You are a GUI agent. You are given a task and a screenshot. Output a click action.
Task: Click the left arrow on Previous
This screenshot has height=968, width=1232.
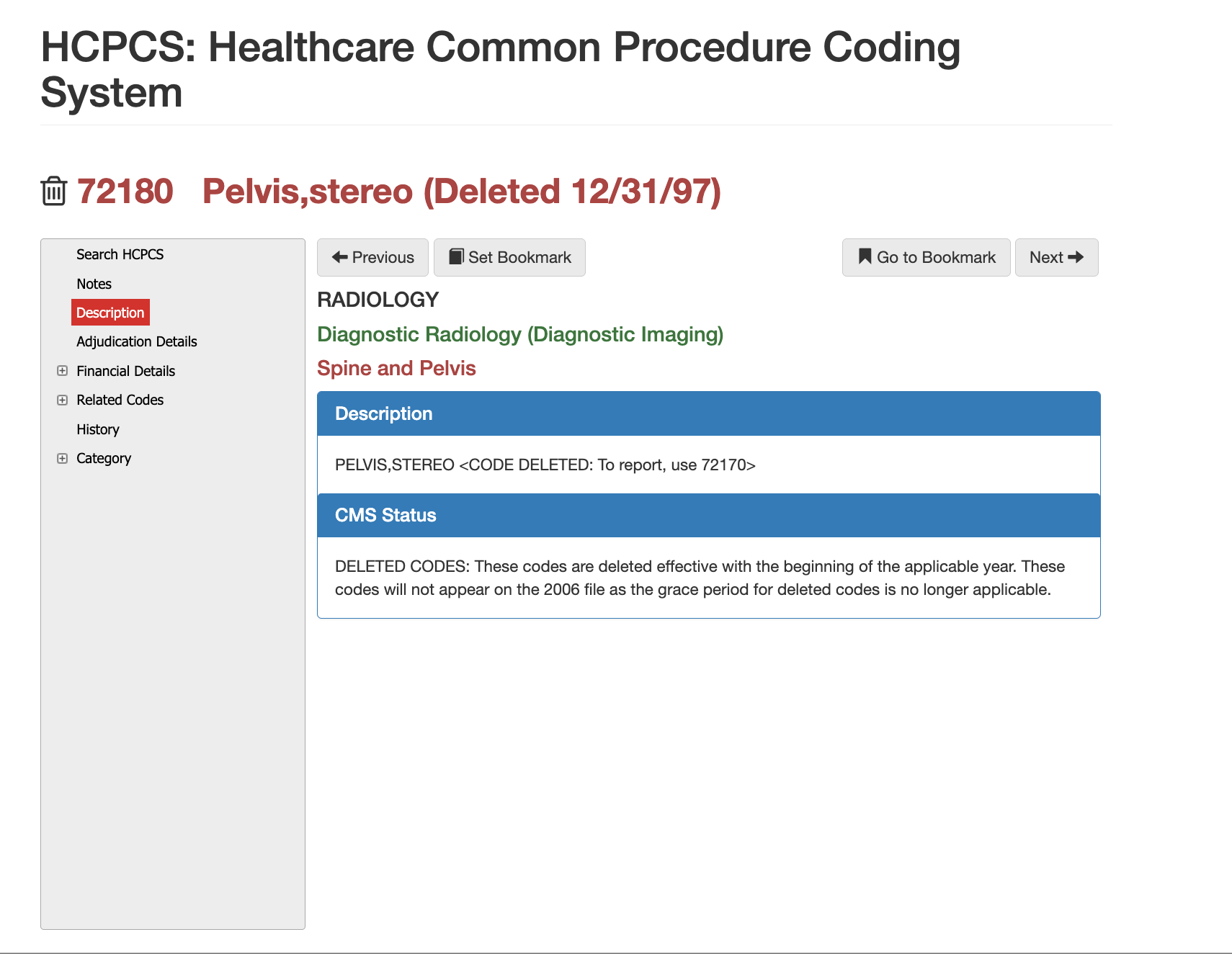pos(340,257)
